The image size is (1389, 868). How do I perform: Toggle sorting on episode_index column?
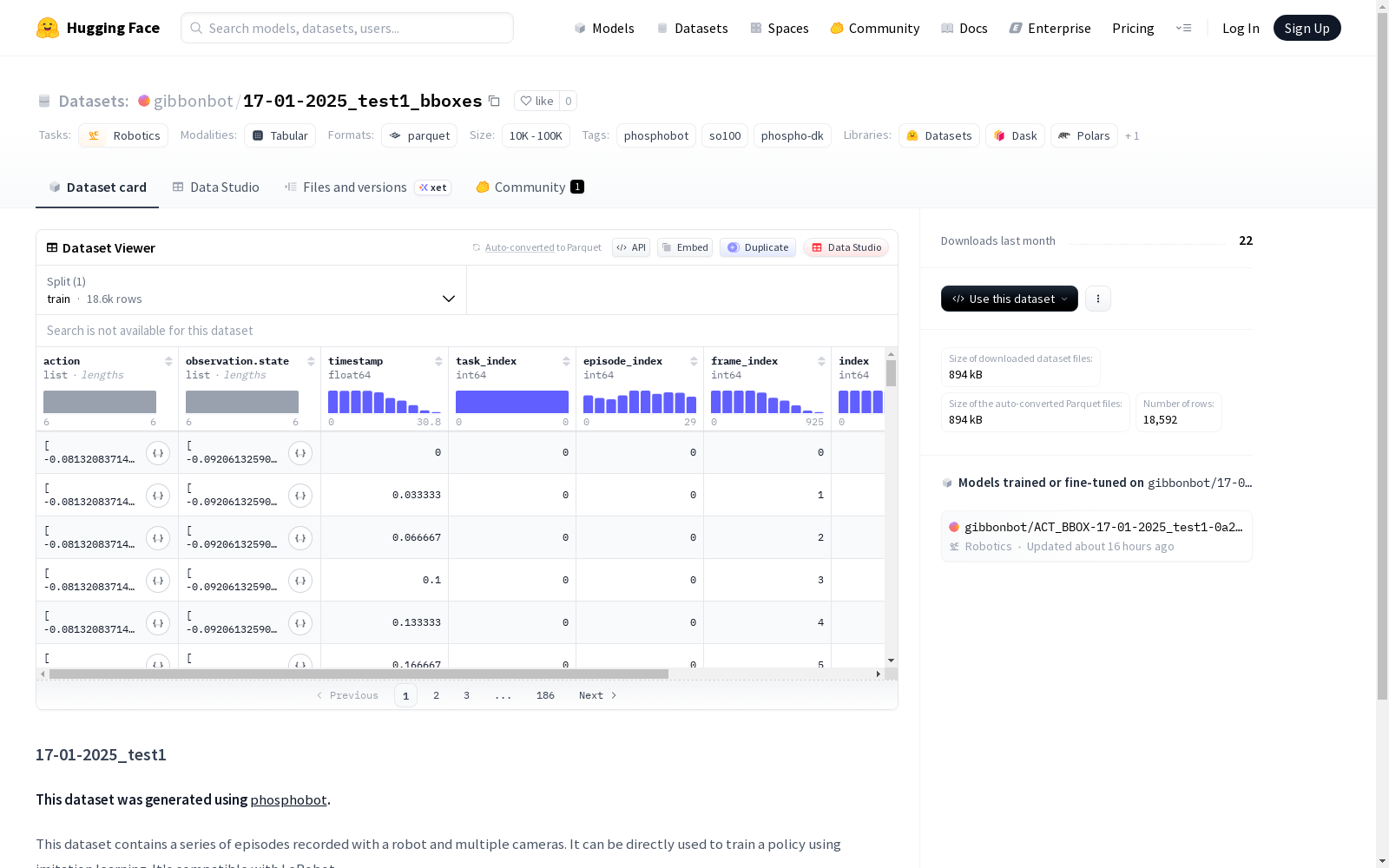(x=694, y=361)
